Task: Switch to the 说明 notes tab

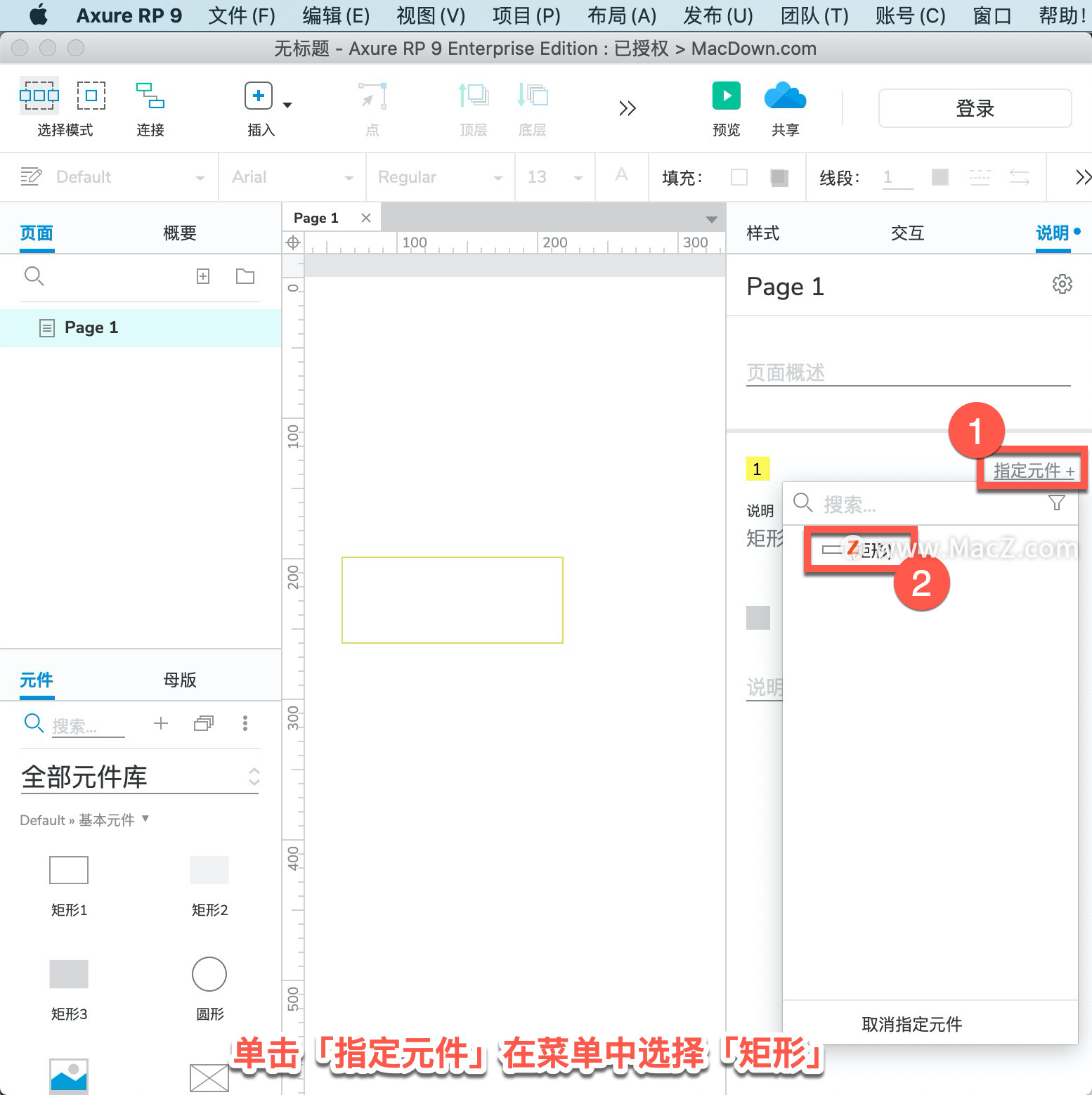Action: tap(1053, 233)
